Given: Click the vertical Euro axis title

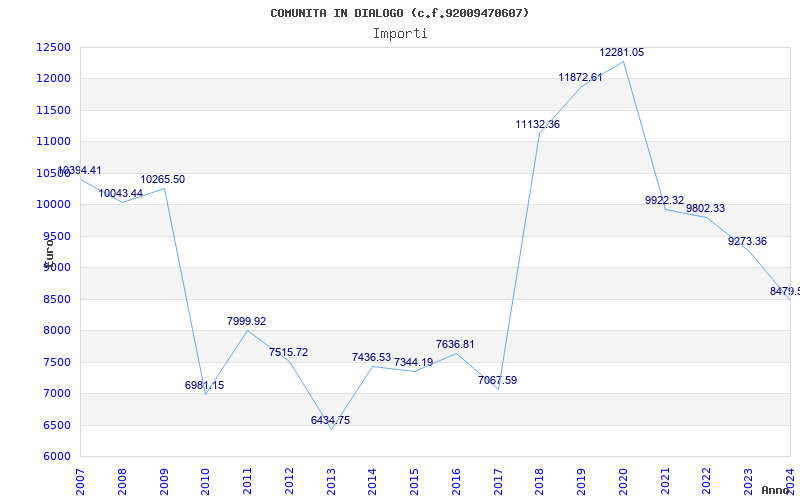Looking at the screenshot, I should (x=48, y=253).
